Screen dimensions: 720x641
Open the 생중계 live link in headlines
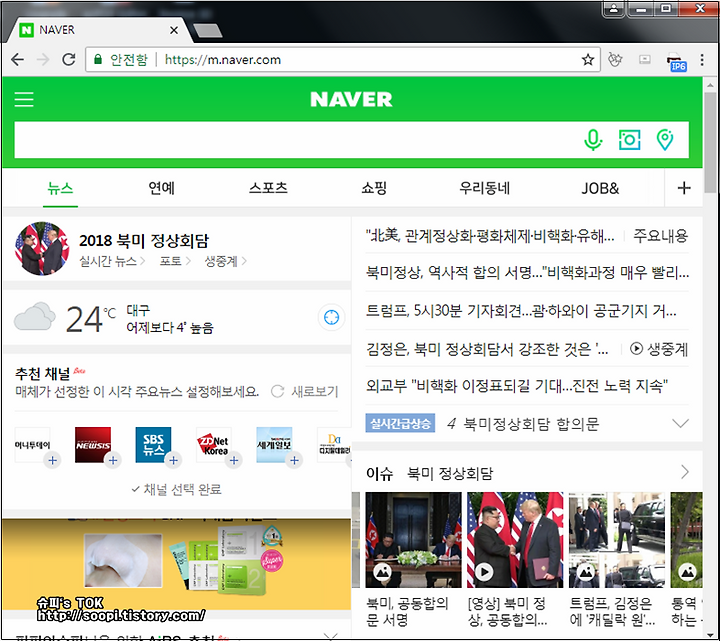(659, 349)
